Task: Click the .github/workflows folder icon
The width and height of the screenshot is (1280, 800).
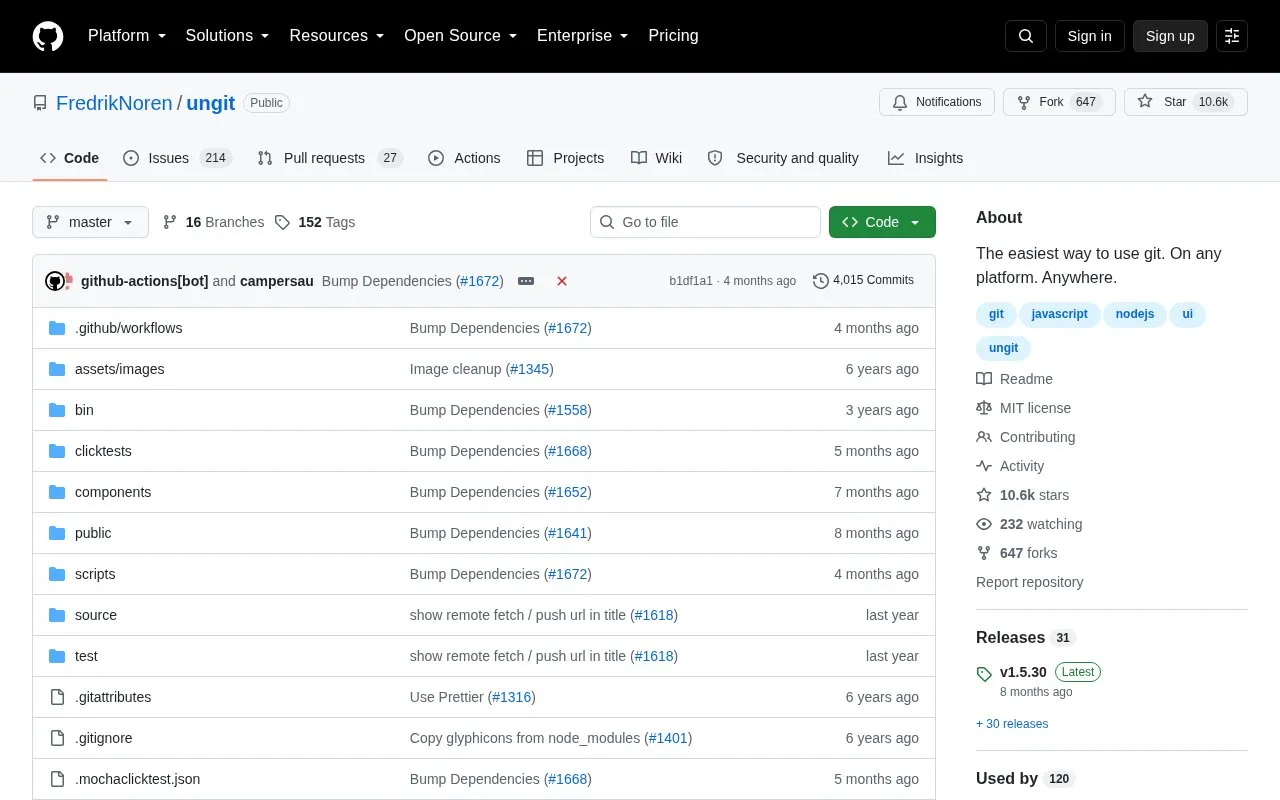Action: [57, 328]
